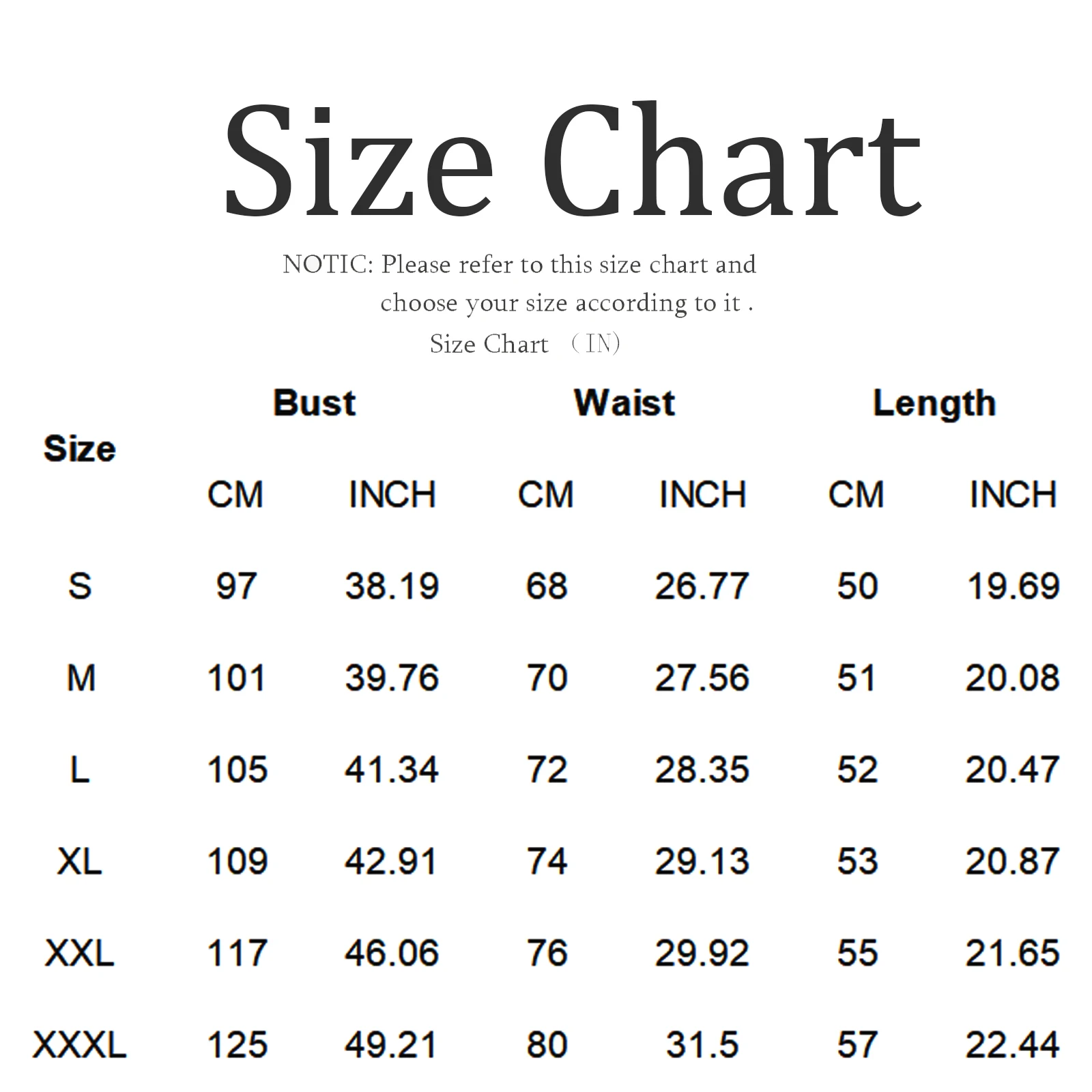Click length cm value 50
This screenshot has height=1092, width=1092.
click(857, 586)
